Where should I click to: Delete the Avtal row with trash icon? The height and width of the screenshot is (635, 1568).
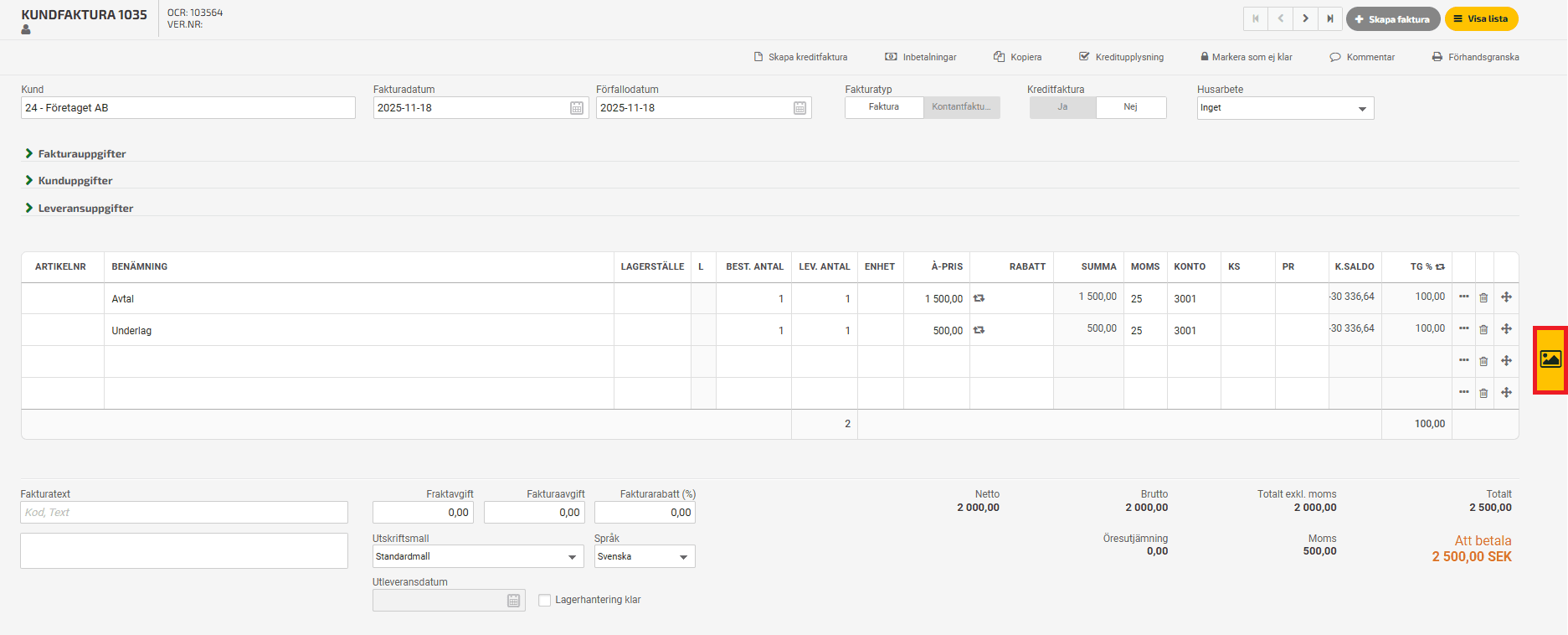(1483, 297)
